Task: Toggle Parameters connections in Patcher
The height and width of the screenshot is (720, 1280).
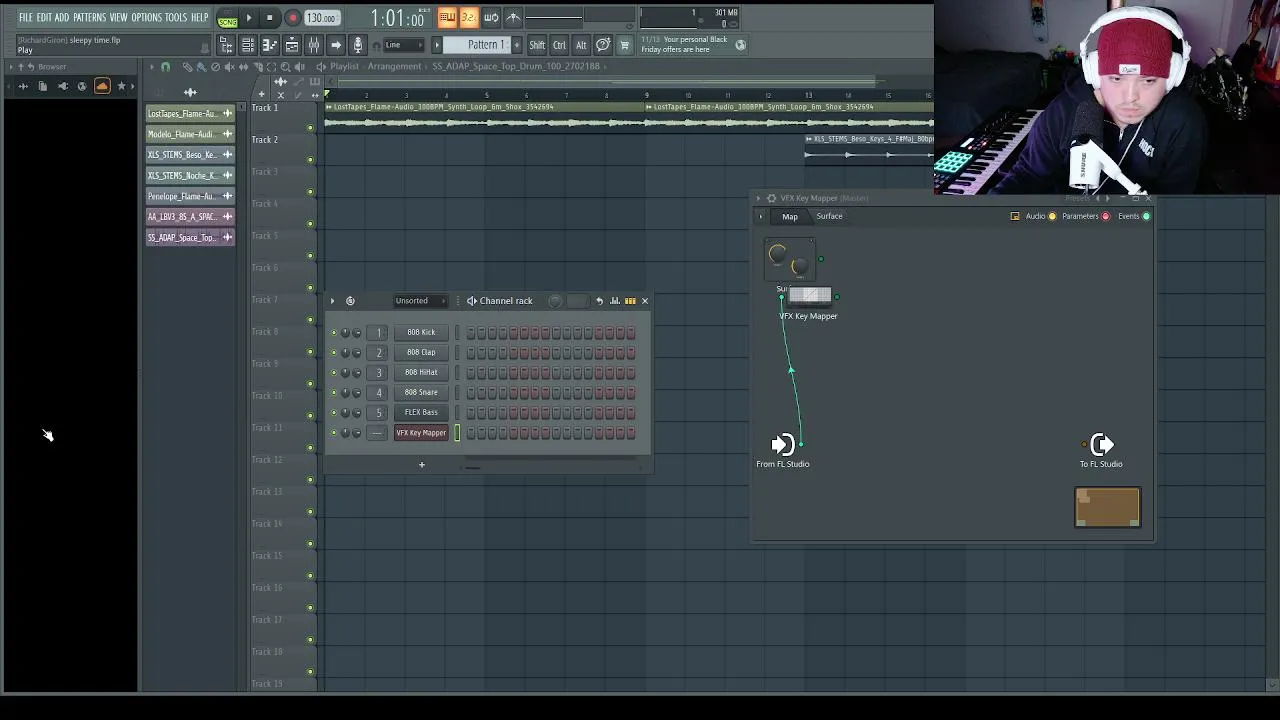Action: click(1085, 216)
